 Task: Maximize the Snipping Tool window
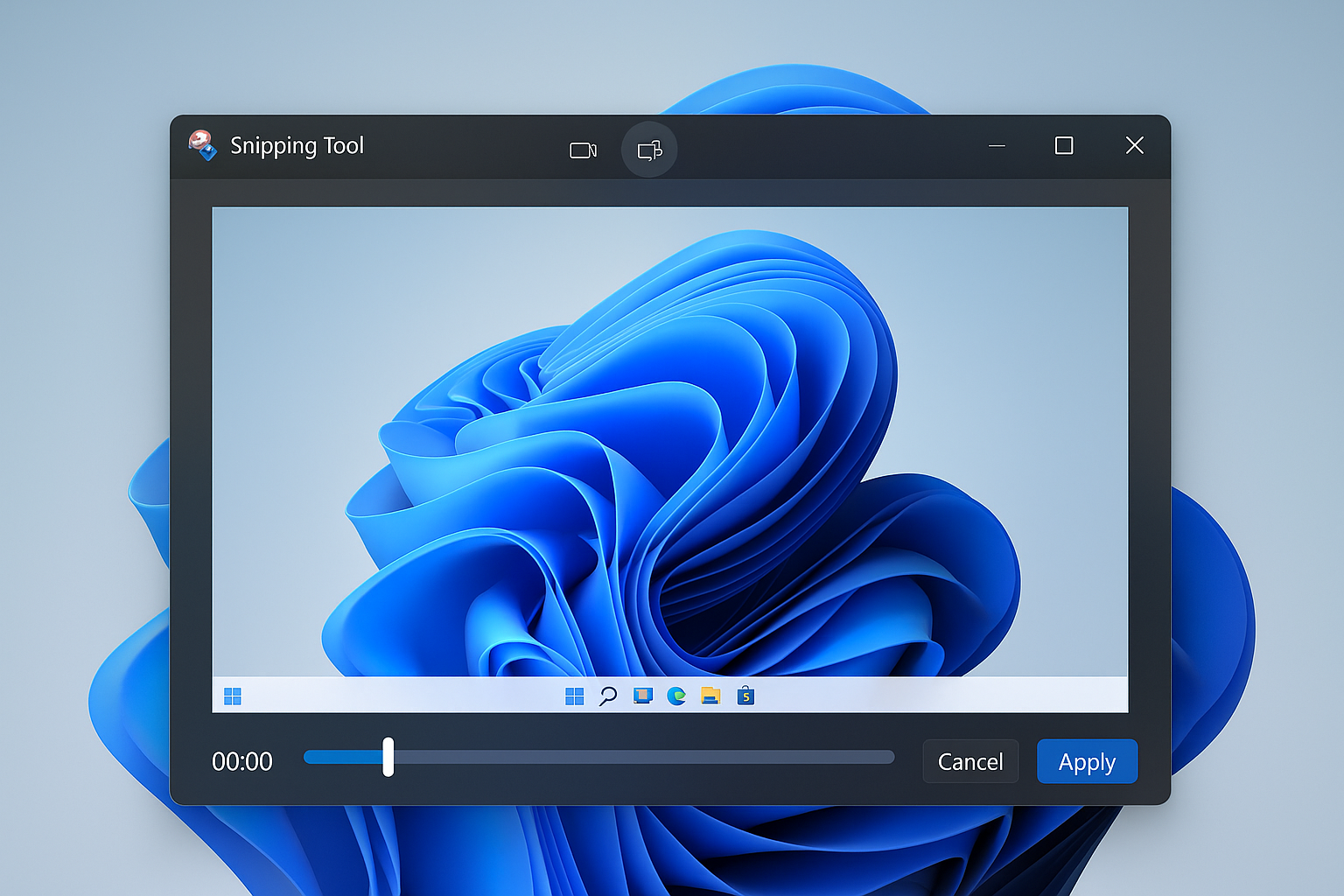(1064, 145)
